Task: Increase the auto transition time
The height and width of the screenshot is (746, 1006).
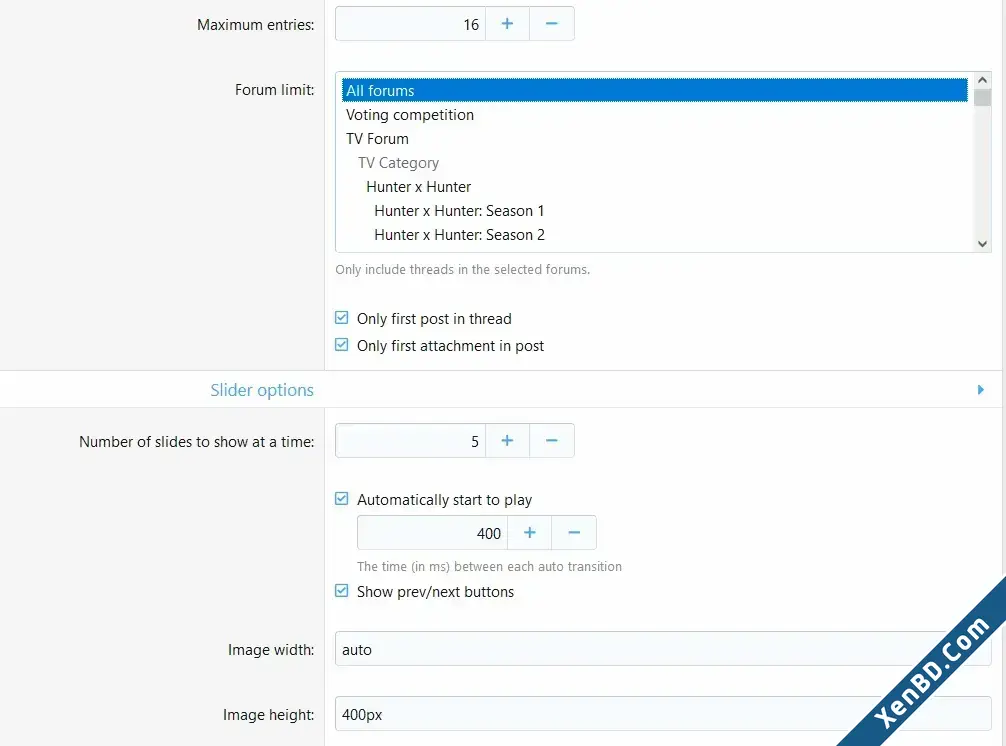Action: point(529,532)
